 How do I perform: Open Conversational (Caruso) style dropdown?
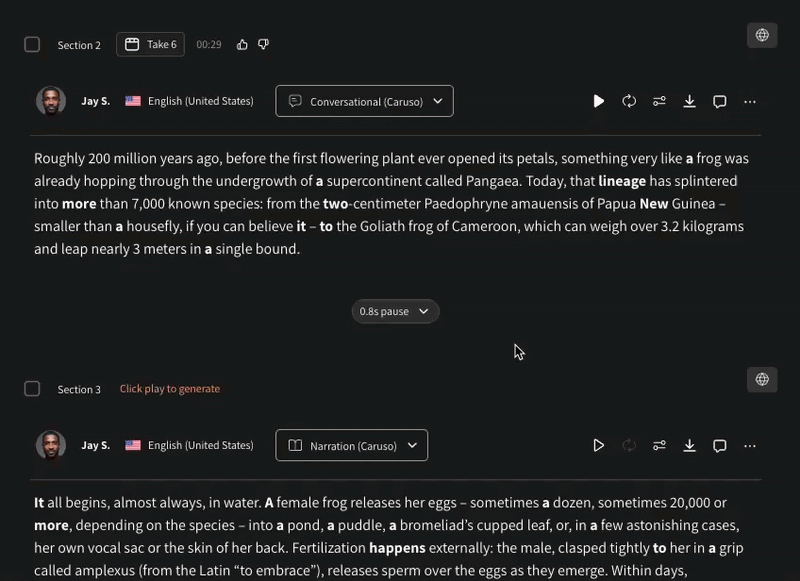point(364,101)
